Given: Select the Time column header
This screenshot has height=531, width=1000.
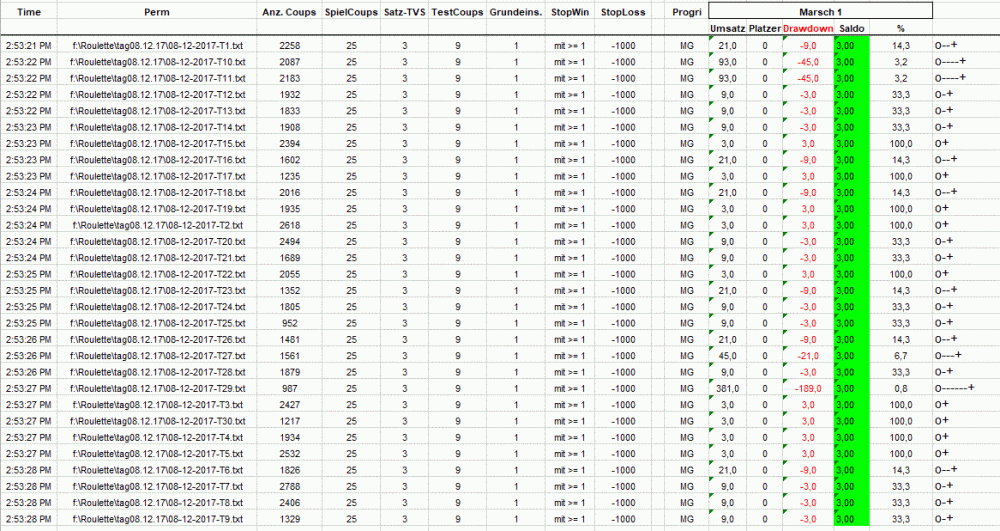Looking at the screenshot, I should click(29, 12).
